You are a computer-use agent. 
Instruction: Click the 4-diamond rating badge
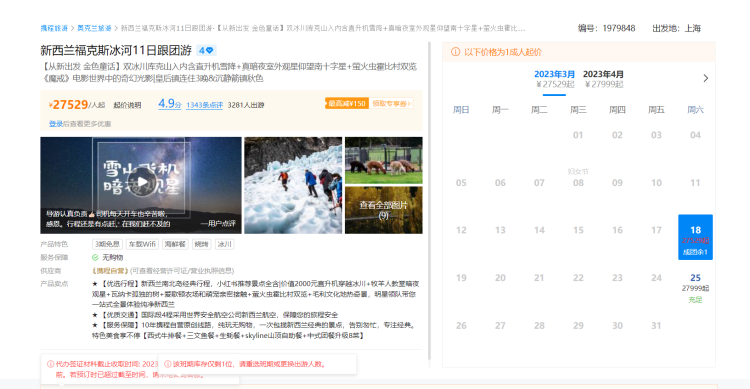click(x=206, y=50)
